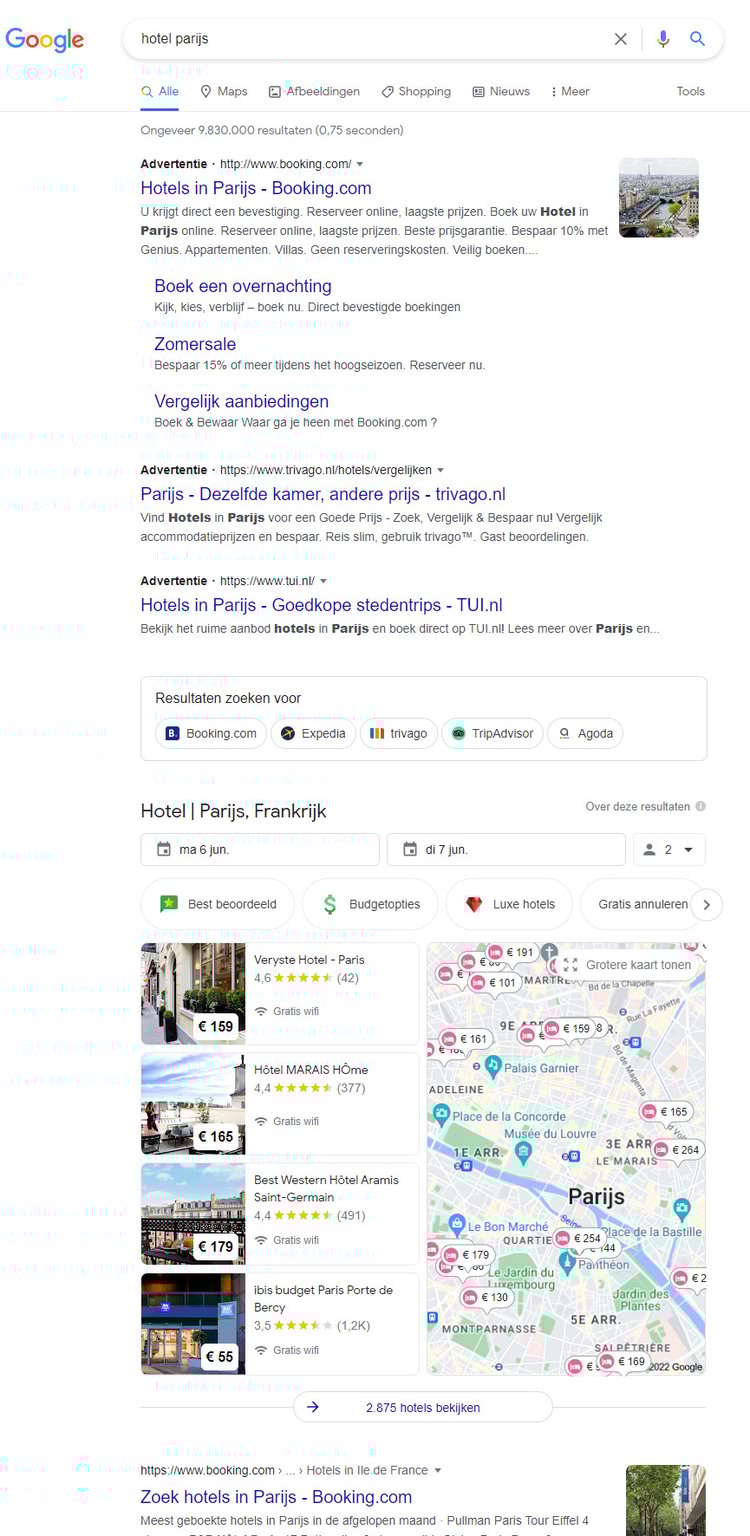Apply 'Luxe hotels' filter
Viewport: 750px width, 1536px height.
click(x=510, y=904)
